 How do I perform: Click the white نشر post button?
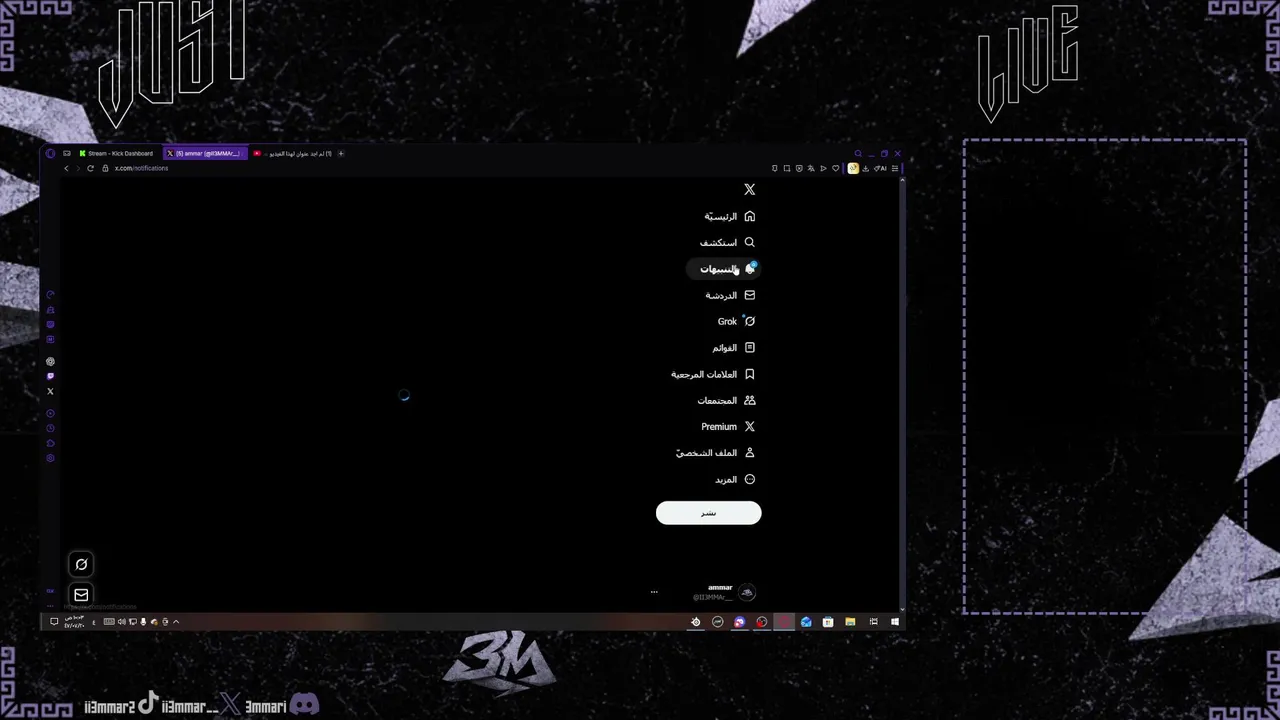[x=708, y=513]
